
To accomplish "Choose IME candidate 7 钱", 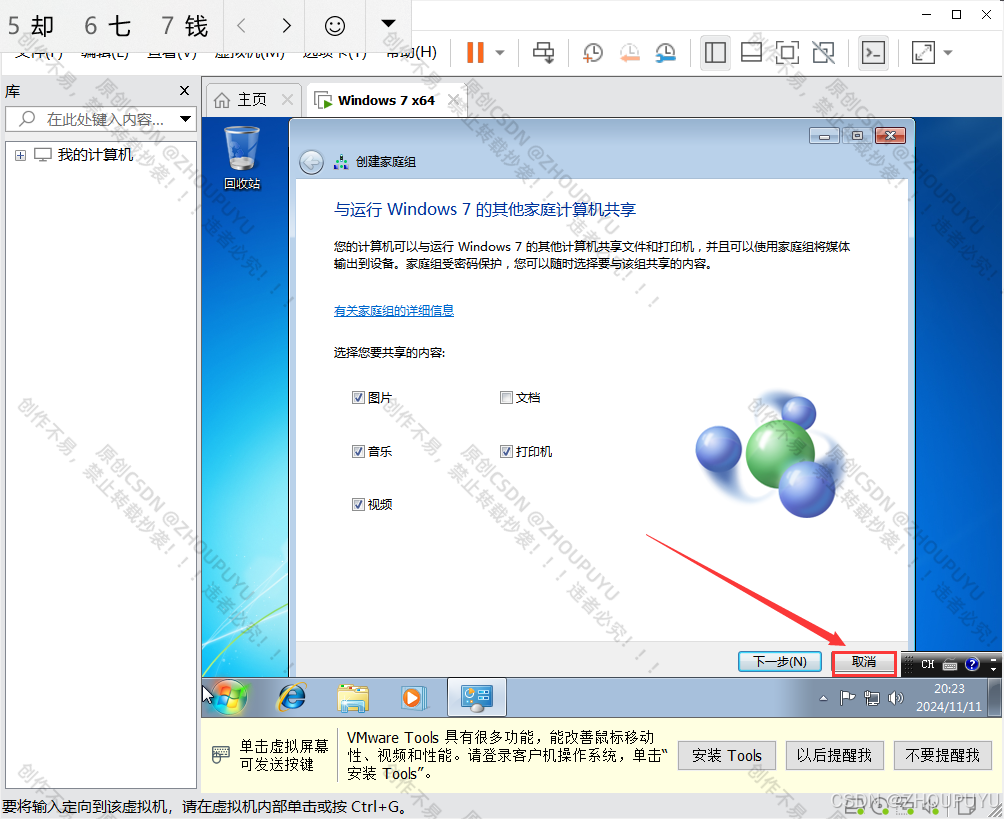I will click(184, 26).
